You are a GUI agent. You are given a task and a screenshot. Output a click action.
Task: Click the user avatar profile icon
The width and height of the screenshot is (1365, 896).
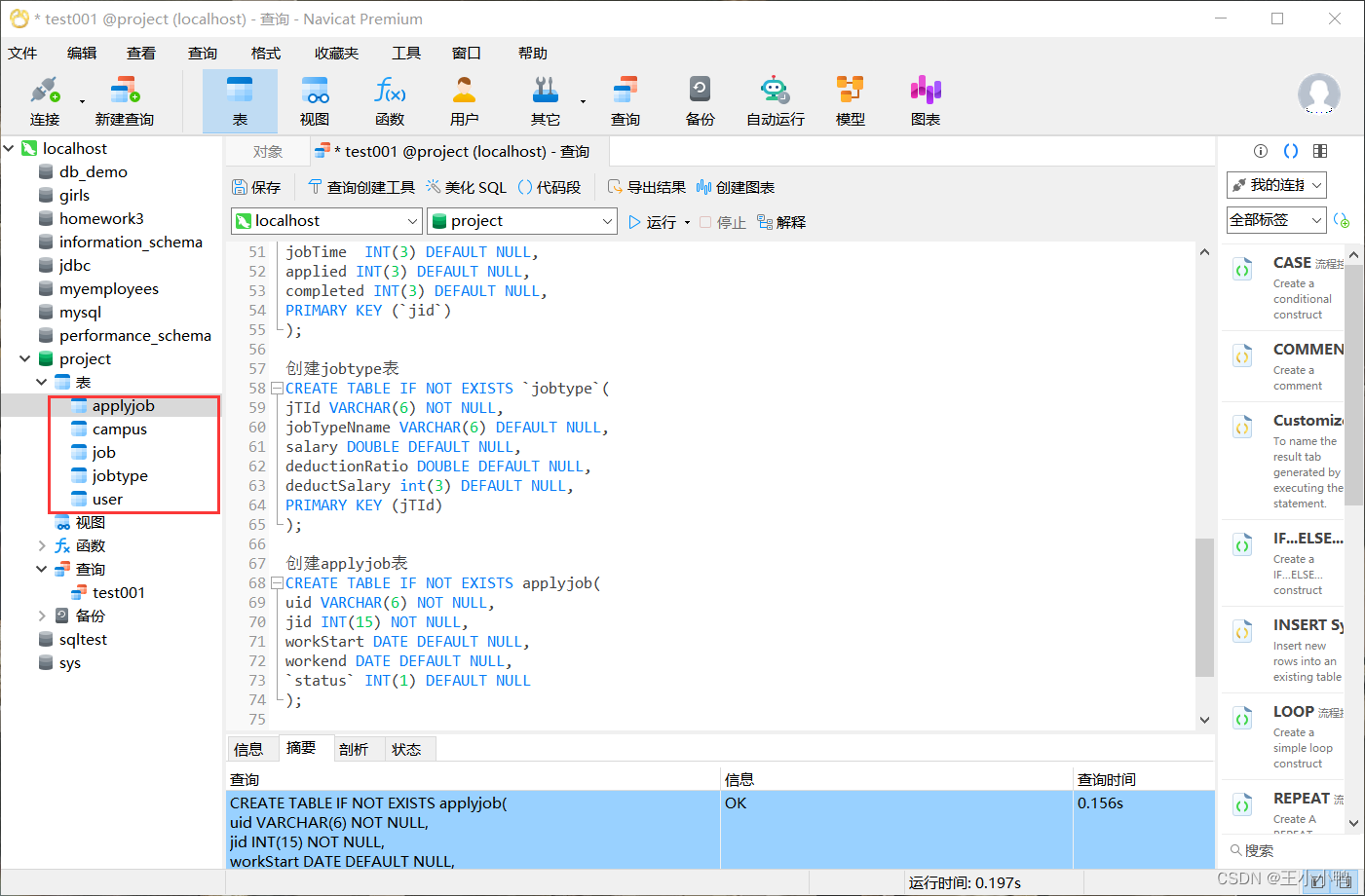coord(1318,94)
